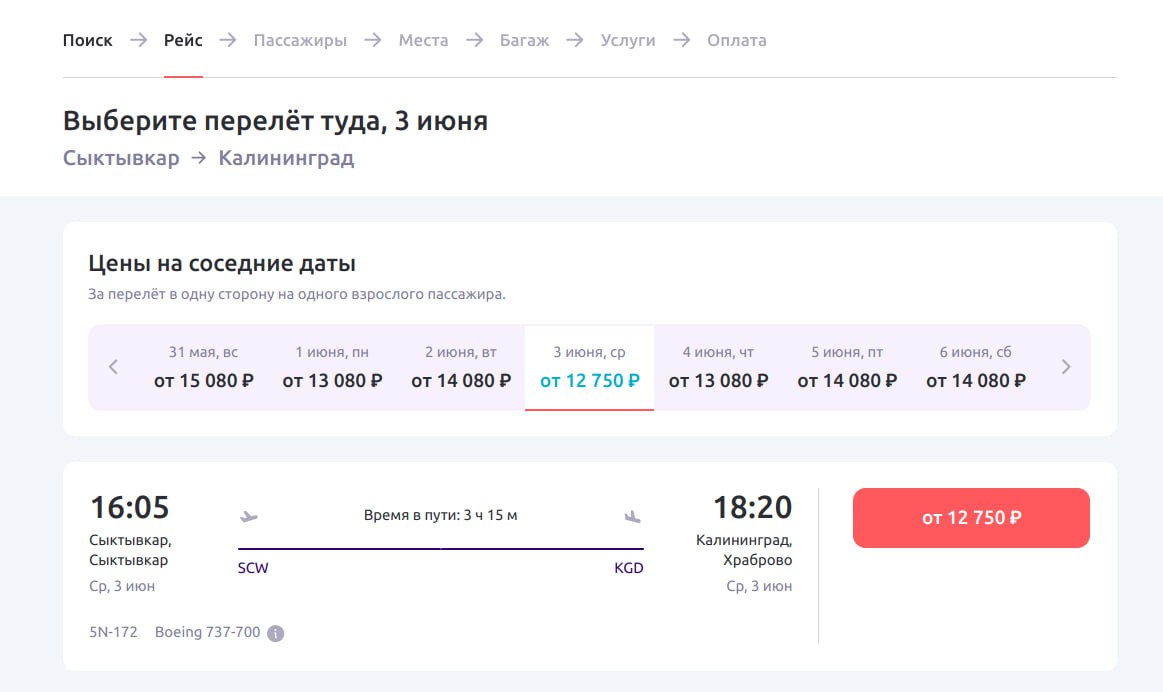Select the 6 июня, сб date
1163x692 pixels.
click(975, 367)
